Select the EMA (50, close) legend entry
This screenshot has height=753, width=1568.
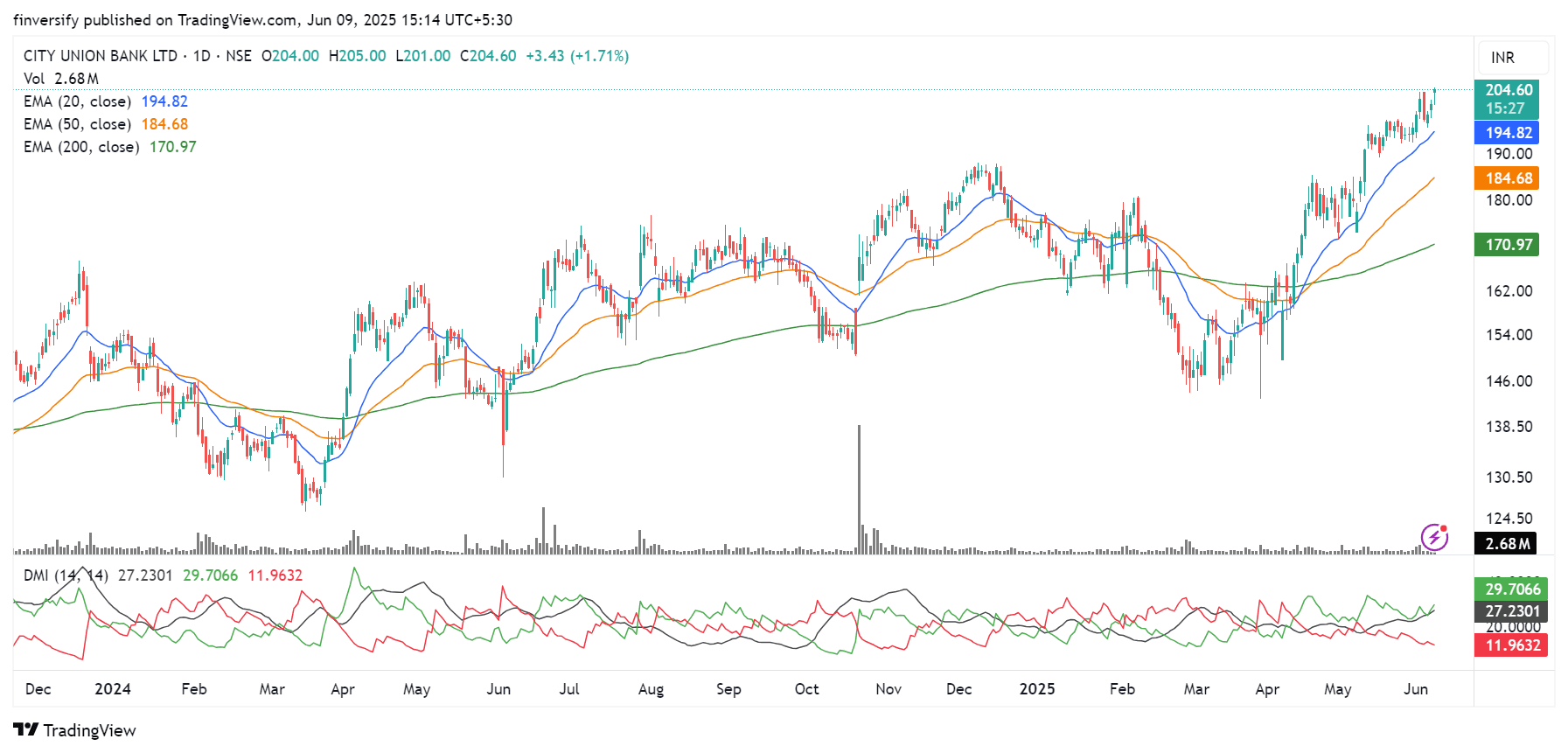106,124
